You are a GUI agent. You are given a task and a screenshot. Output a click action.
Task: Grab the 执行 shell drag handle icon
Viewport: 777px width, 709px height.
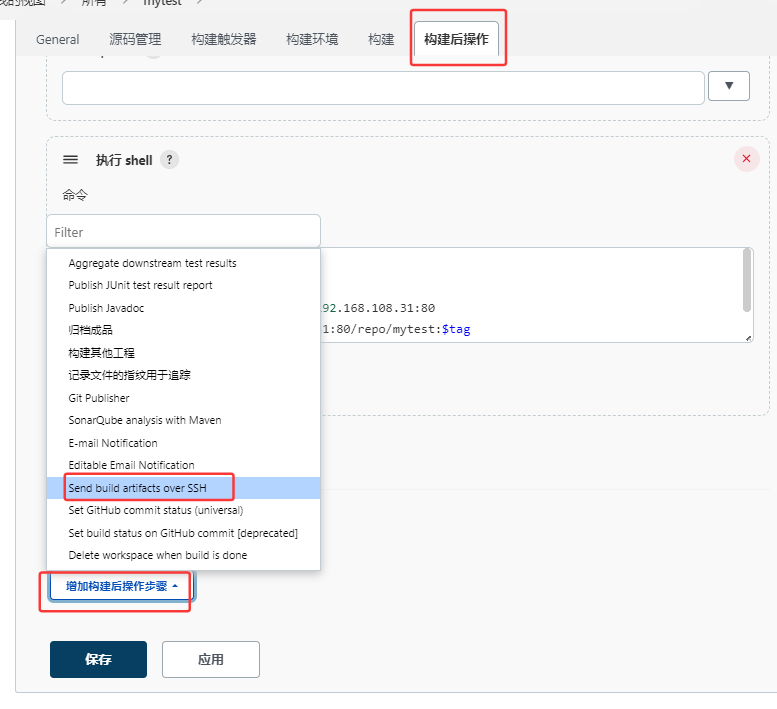coord(70,160)
